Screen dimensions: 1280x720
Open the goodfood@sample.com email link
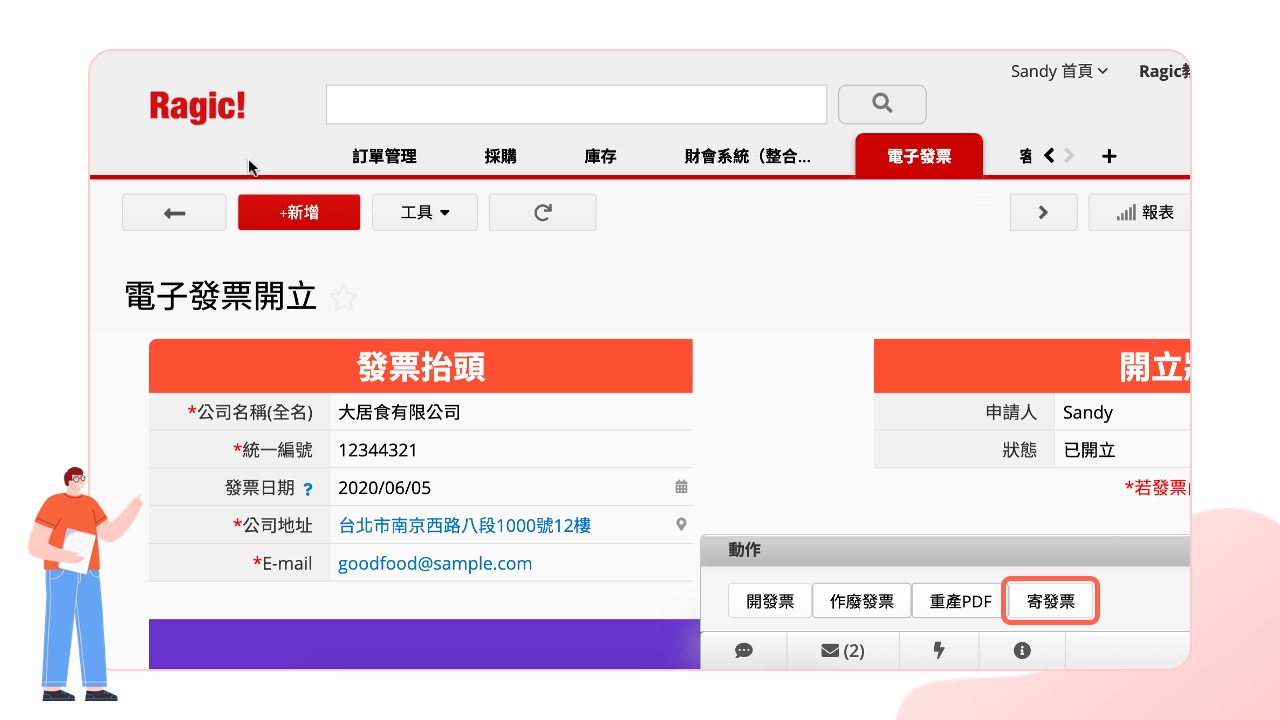(435, 563)
